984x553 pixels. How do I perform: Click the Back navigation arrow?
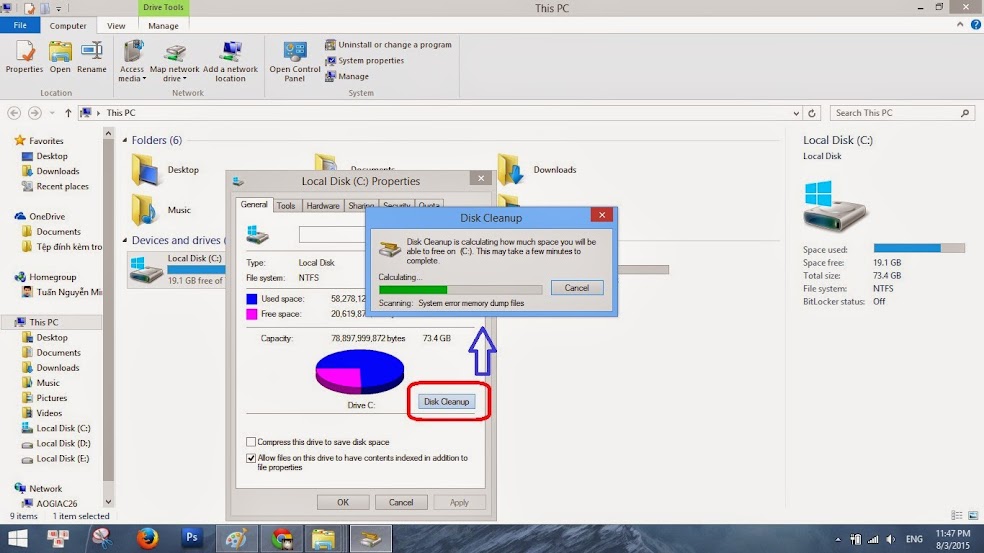[14, 113]
